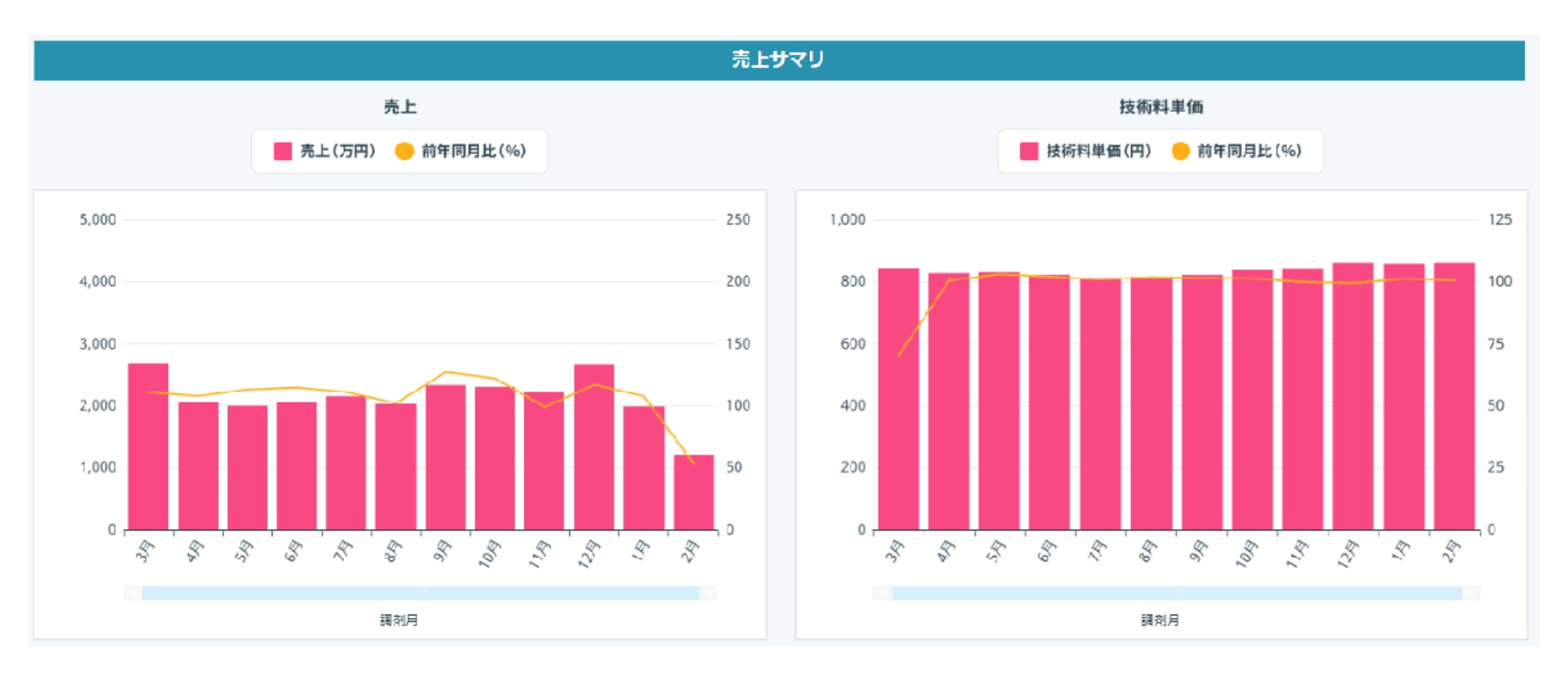Screen dimensions: 1568x675
Task: Click the 技術料単価 chart title
Action: tap(1160, 107)
